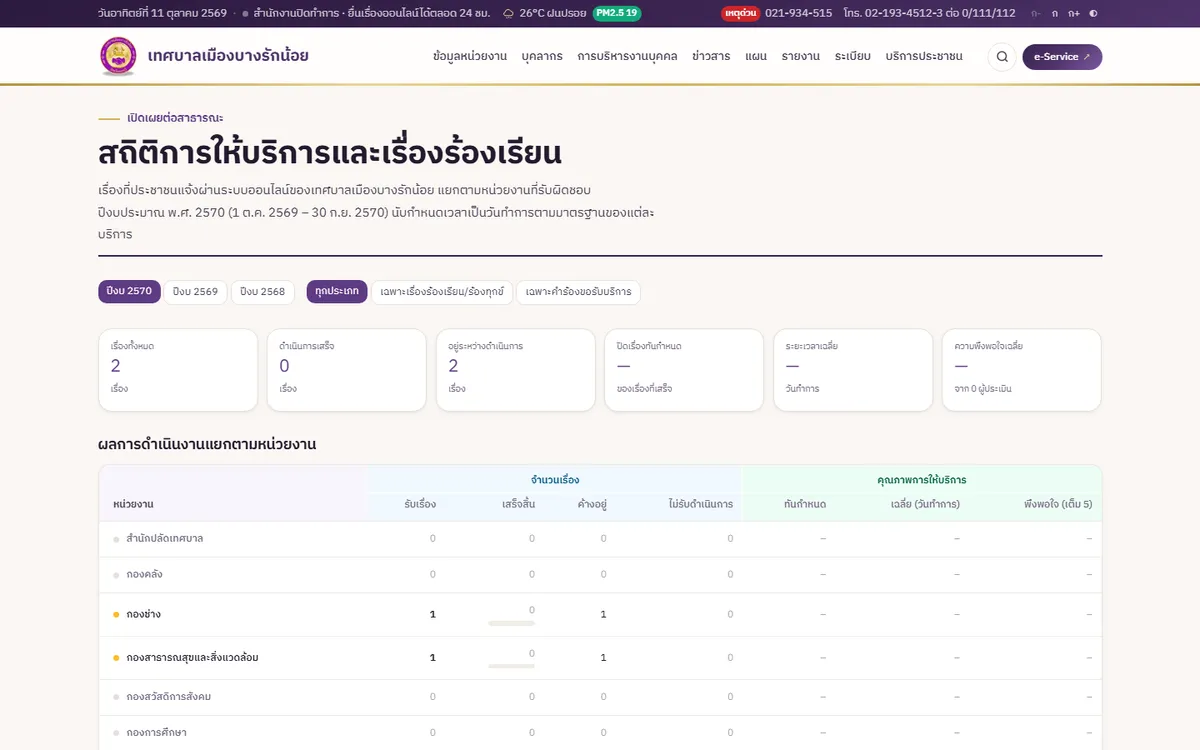The height and width of the screenshot is (750, 1200).
Task: Decrease font size with ก- button
Action: (1035, 13)
